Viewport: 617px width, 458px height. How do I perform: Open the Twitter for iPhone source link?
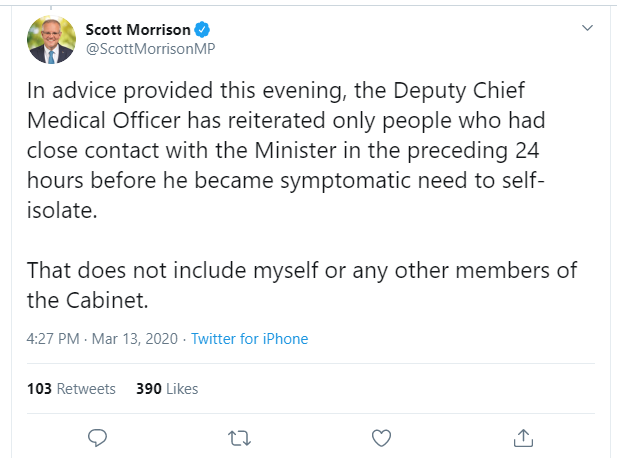coord(249,339)
